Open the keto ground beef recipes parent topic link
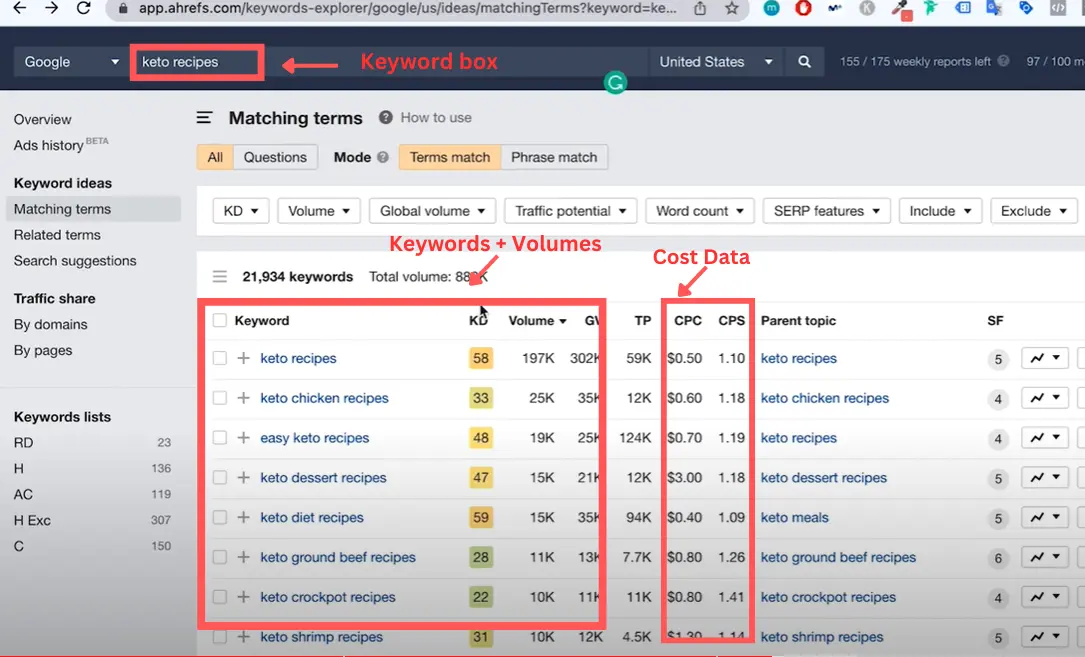Screen dimensions: 1085x657 tap(838, 557)
